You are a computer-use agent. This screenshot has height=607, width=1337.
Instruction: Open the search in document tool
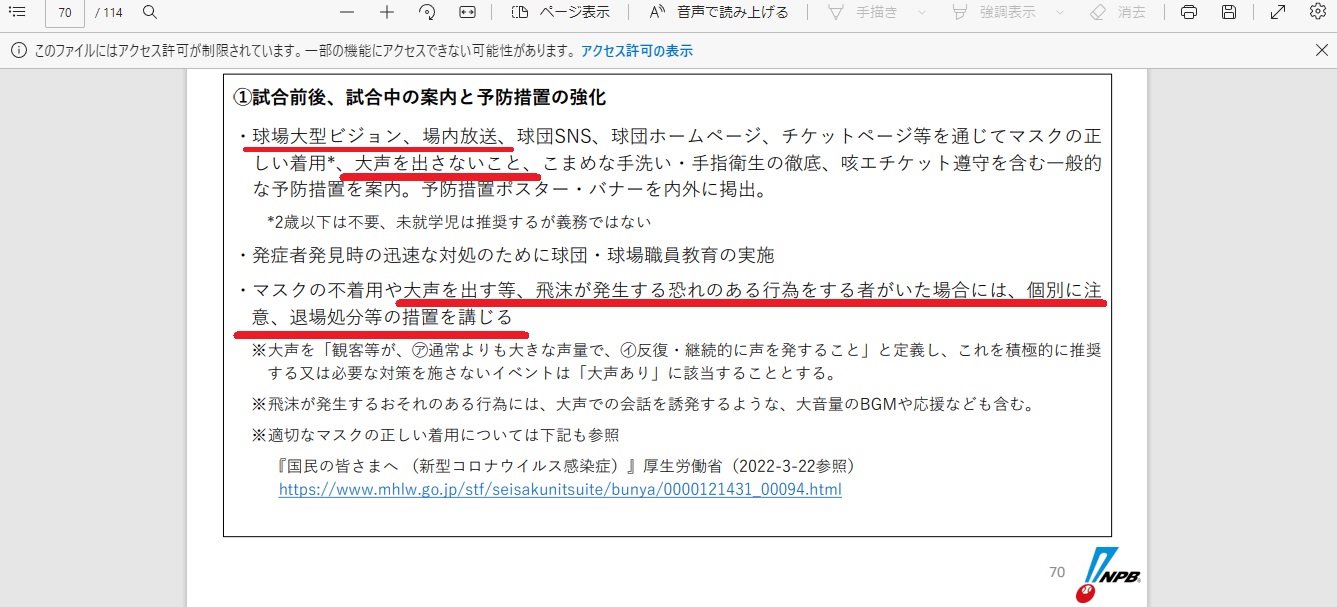[150, 12]
